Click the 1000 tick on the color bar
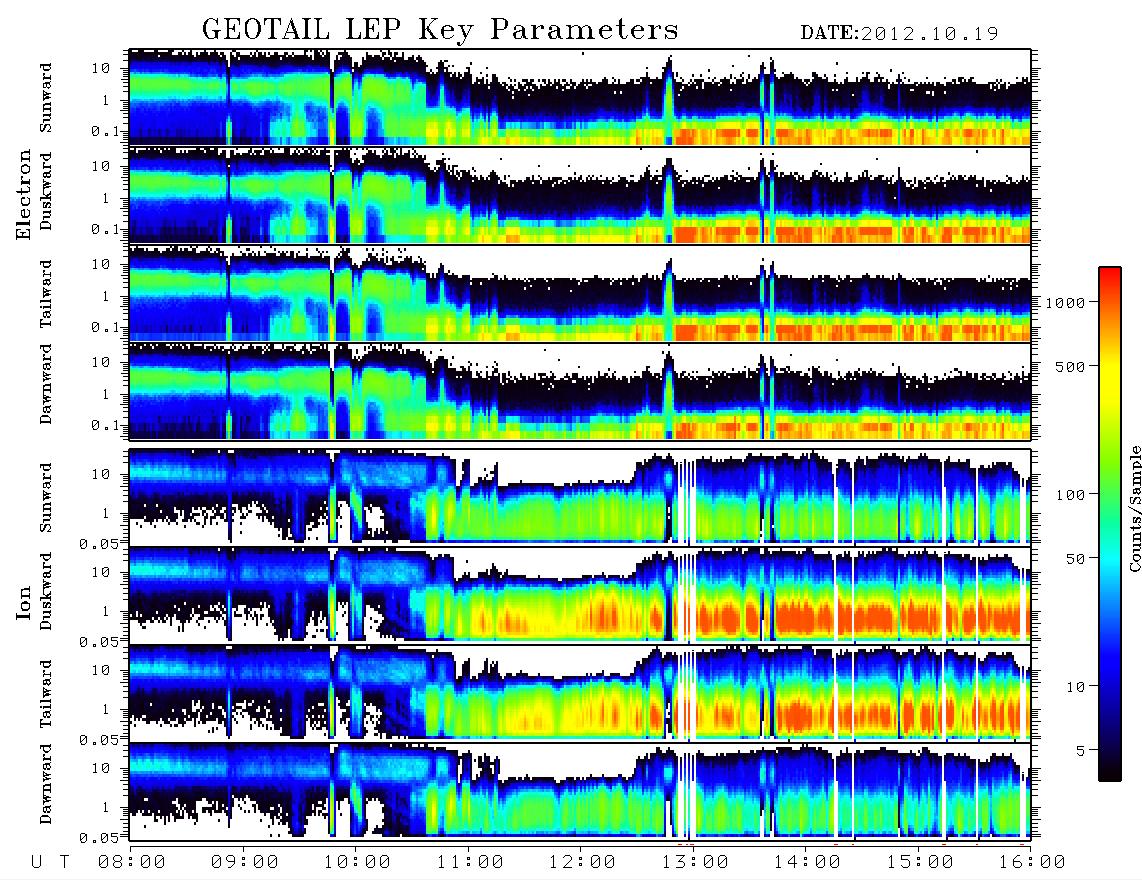This screenshot has height=880, width=1142. 1066,302
